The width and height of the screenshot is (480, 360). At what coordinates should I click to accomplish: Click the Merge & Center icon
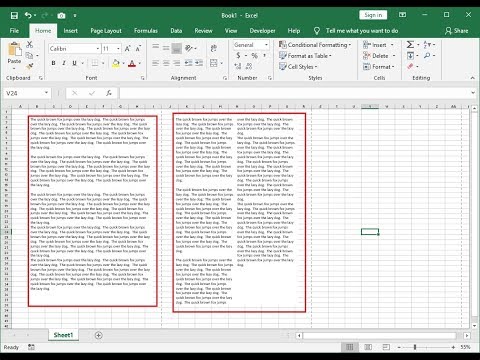click(214, 63)
